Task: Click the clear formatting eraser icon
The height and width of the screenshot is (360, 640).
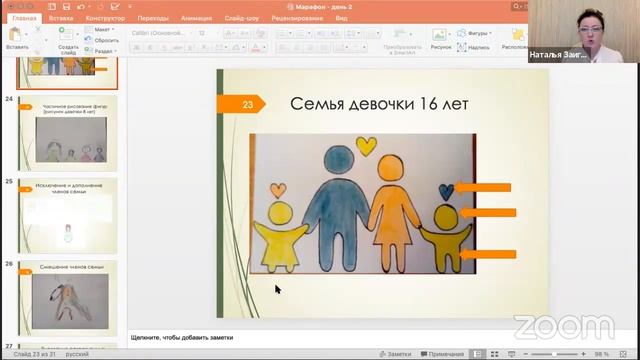Action: (260, 33)
